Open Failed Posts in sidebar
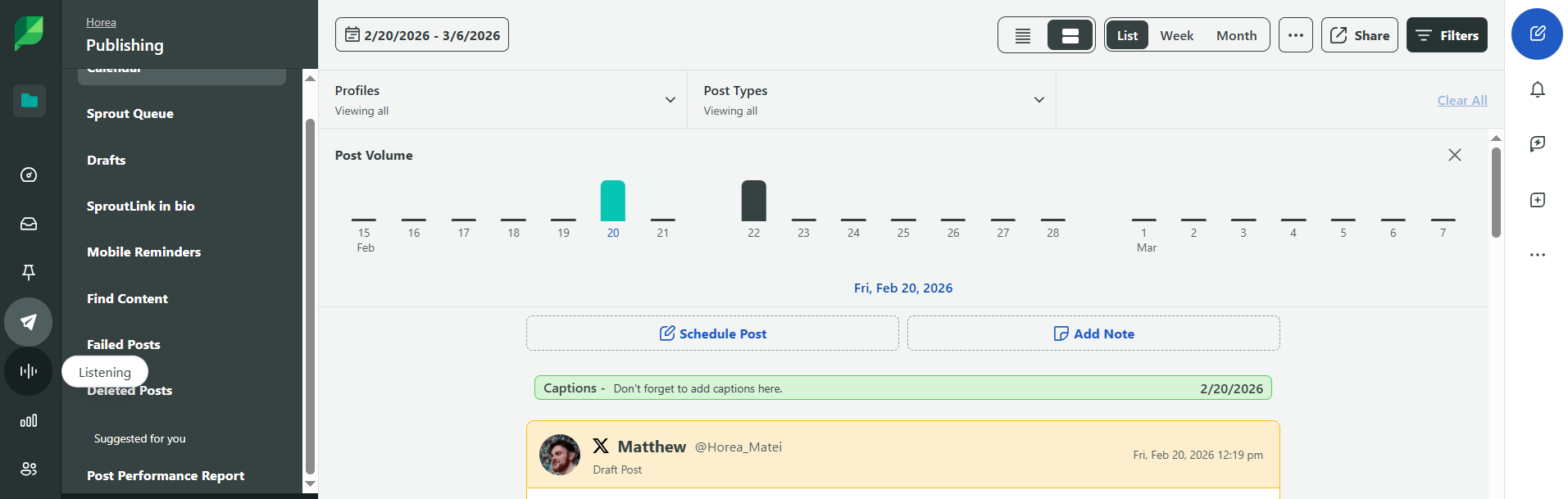The image size is (1568, 499). 124,344
